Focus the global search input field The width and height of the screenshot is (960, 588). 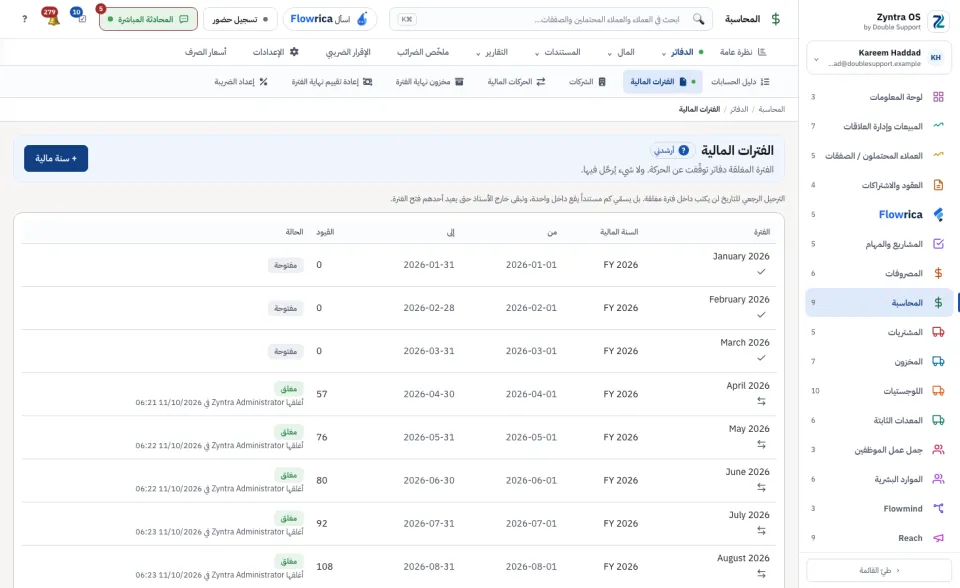point(551,19)
